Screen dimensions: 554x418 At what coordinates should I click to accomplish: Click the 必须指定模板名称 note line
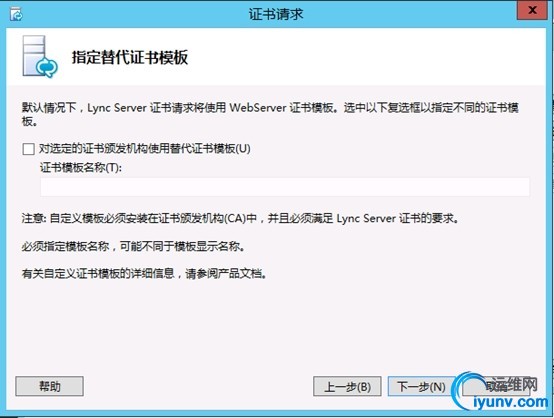click(x=133, y=246)
